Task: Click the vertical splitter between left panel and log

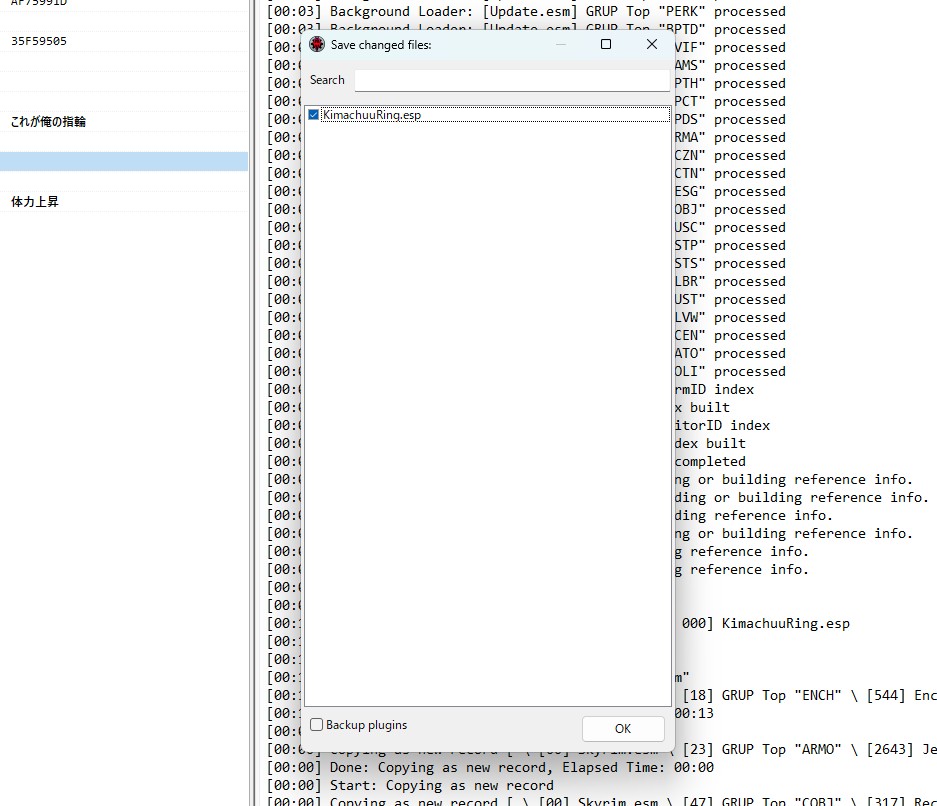Action: [x=252, y=400]
